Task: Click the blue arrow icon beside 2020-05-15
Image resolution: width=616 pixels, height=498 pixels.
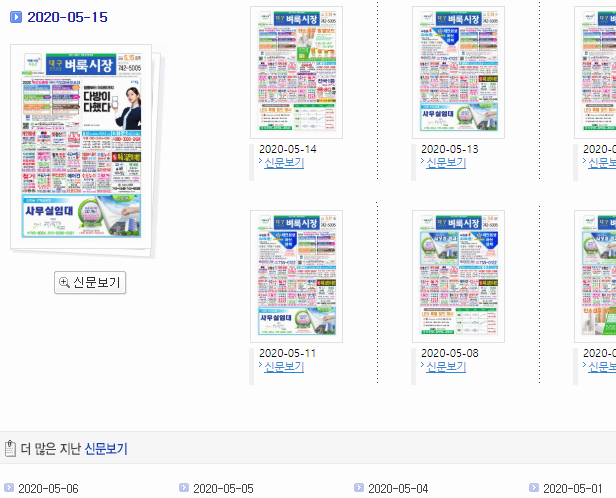Action: click(x=16, y=17)
